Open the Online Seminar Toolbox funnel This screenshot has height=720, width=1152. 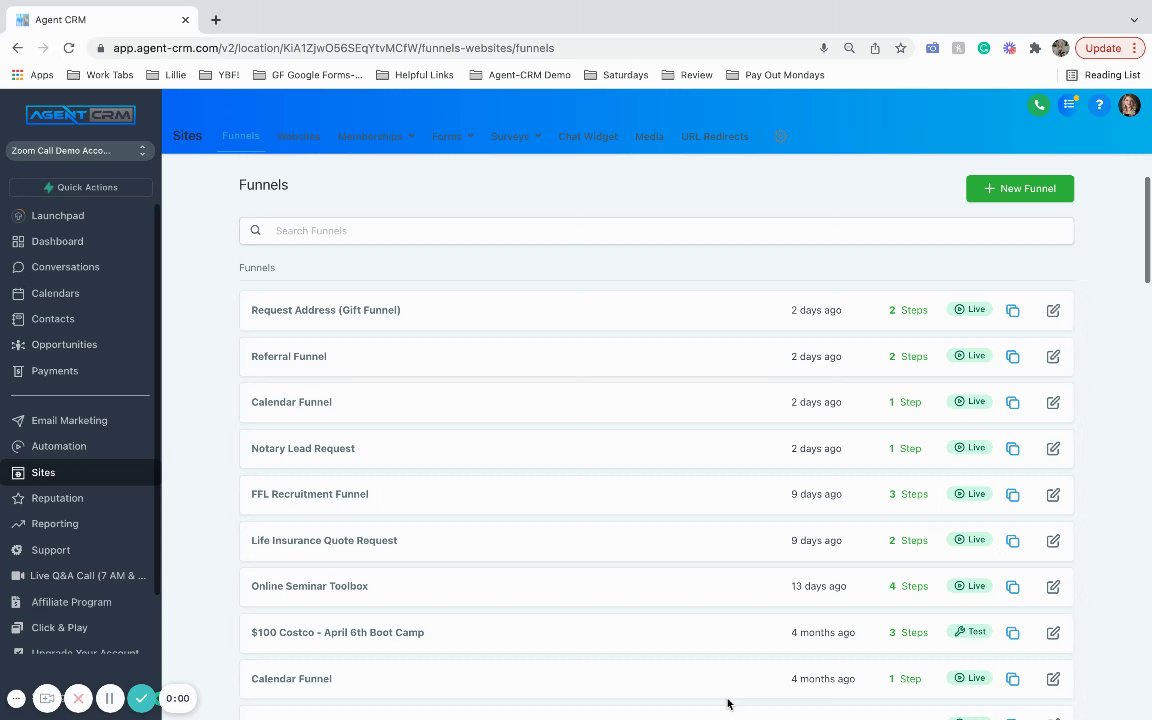click(309, 586)
